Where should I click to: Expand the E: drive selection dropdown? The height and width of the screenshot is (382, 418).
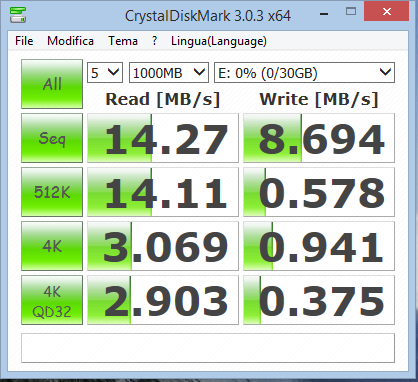(x=304, y=72)
